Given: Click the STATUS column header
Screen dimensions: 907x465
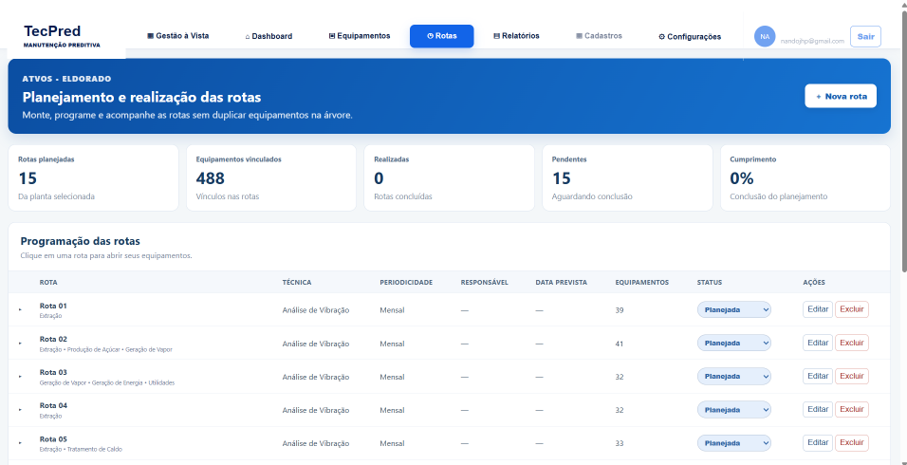Looking at the screenshot, I should pyautogui.click(x=709, y=282).
